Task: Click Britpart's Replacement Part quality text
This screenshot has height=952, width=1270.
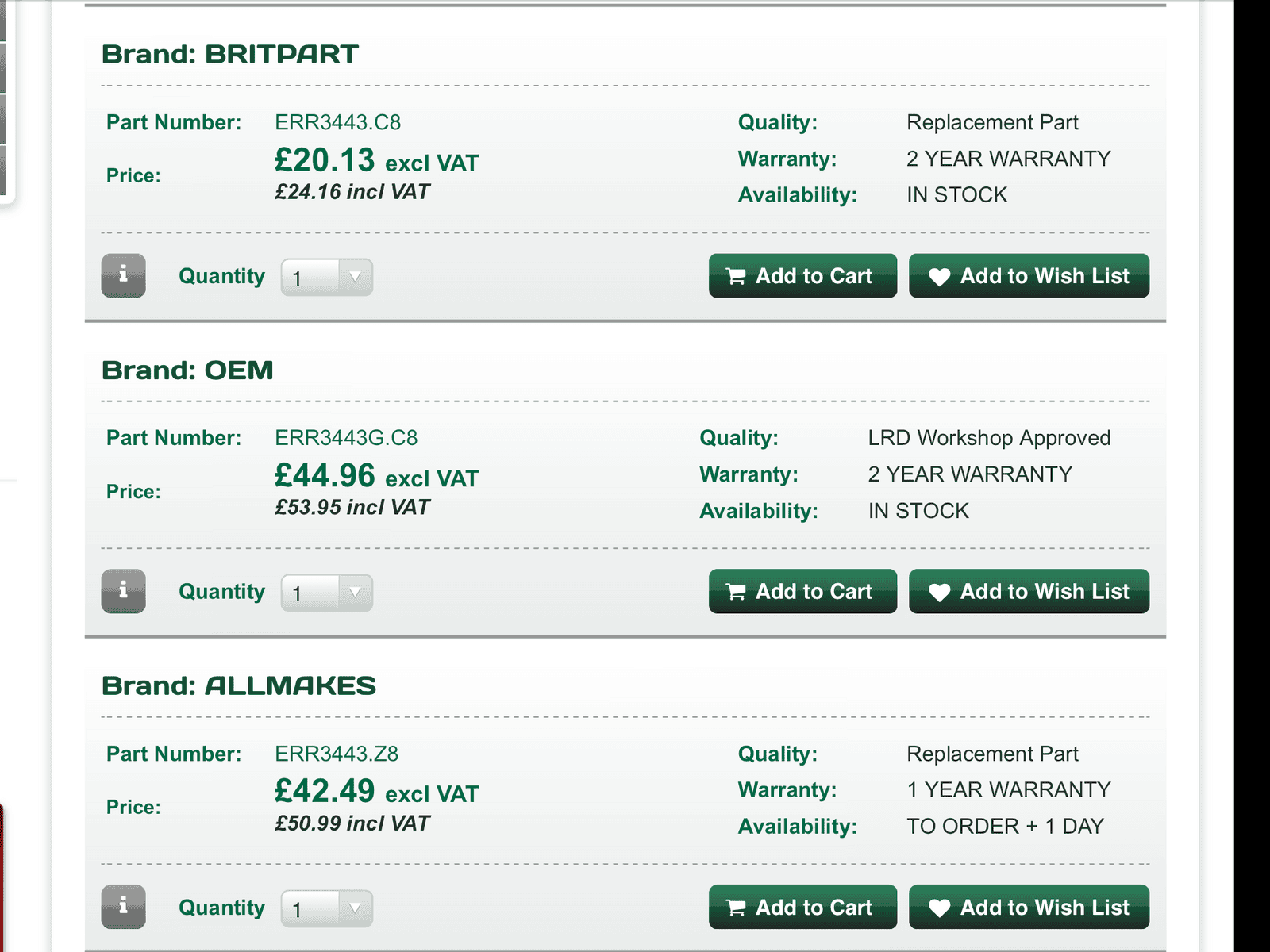Action: (x=992, y=122)
